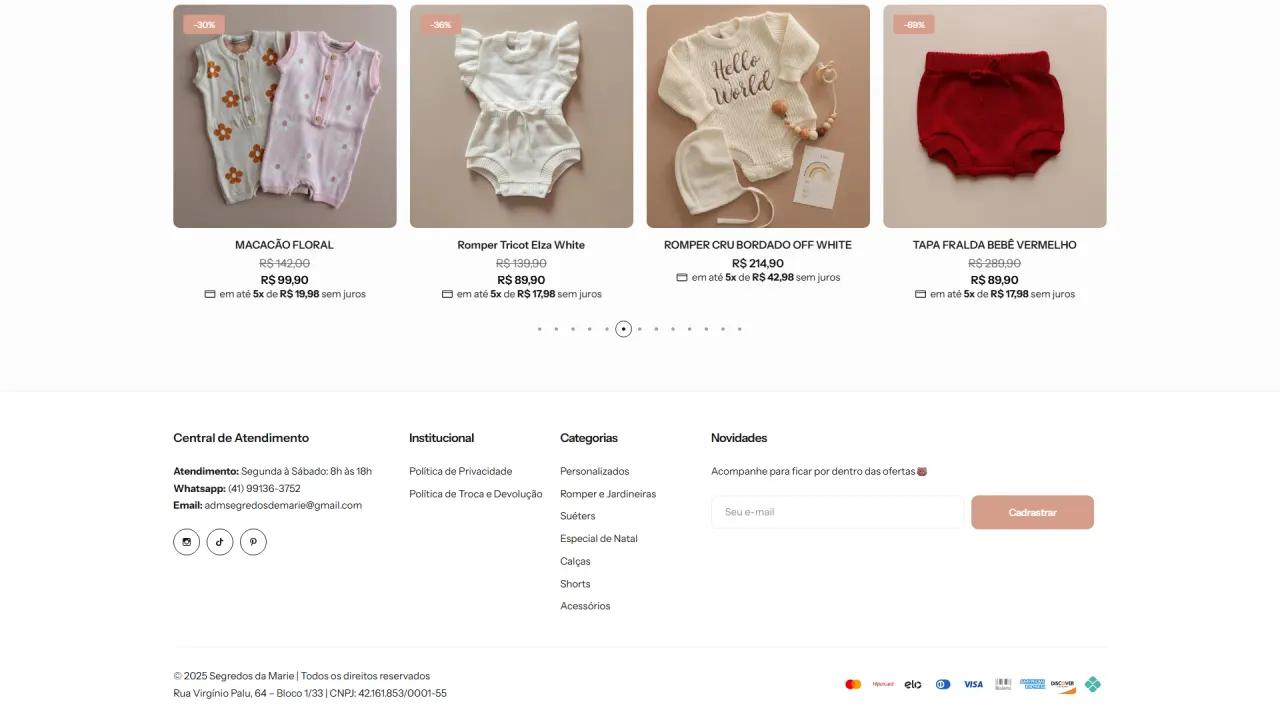The image size is (1280, 720).
Task: Click the Mastercard payment icon
Action: (x=853, y=685)
